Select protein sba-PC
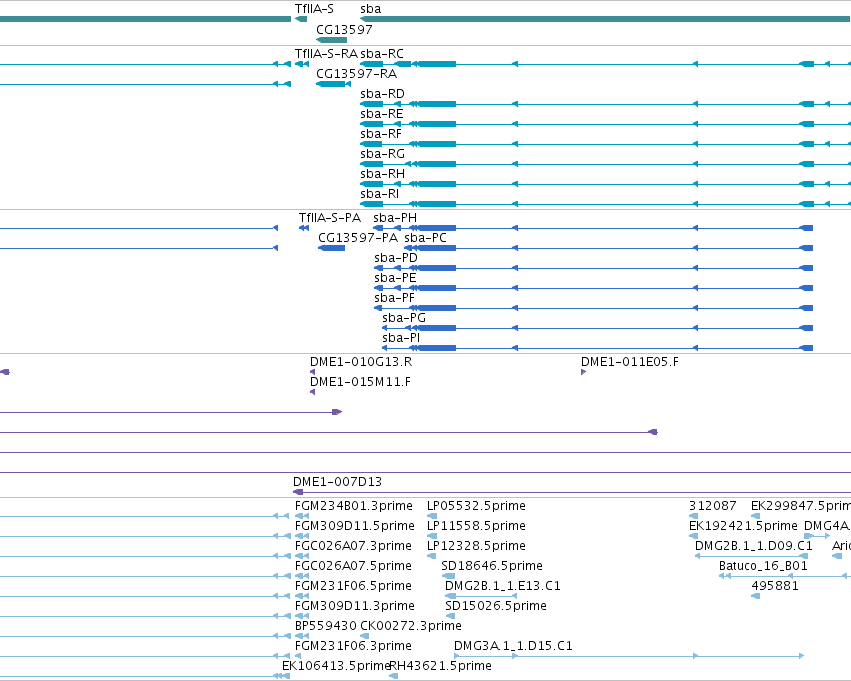 coord(426,238)
